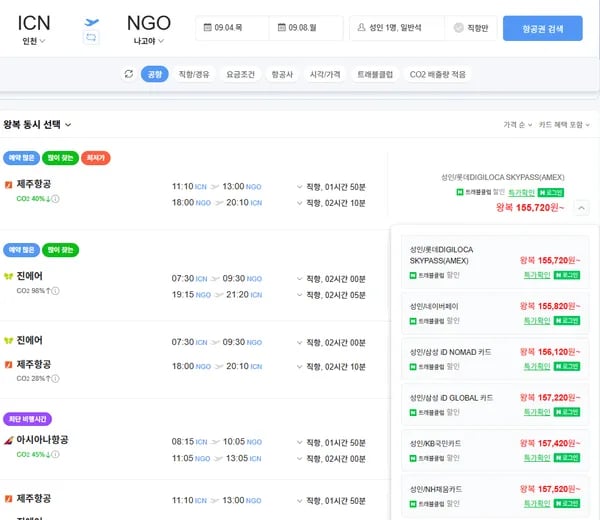The height and width of the screenshot is (520, 600).
Task: Click 특가확인 in the 삼성 iD GLOBAL card
Action: pyautogui.click(x=537, y=412)
